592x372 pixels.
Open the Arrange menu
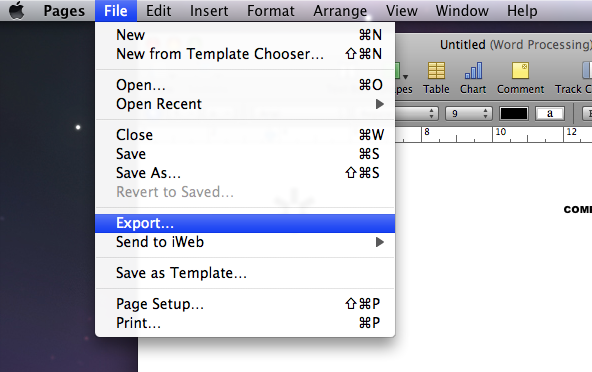point(340,11)
